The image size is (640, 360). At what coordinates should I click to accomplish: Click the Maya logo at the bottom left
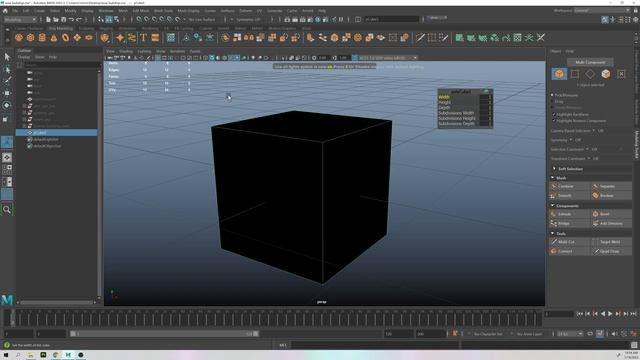click(x=7, y=300)
